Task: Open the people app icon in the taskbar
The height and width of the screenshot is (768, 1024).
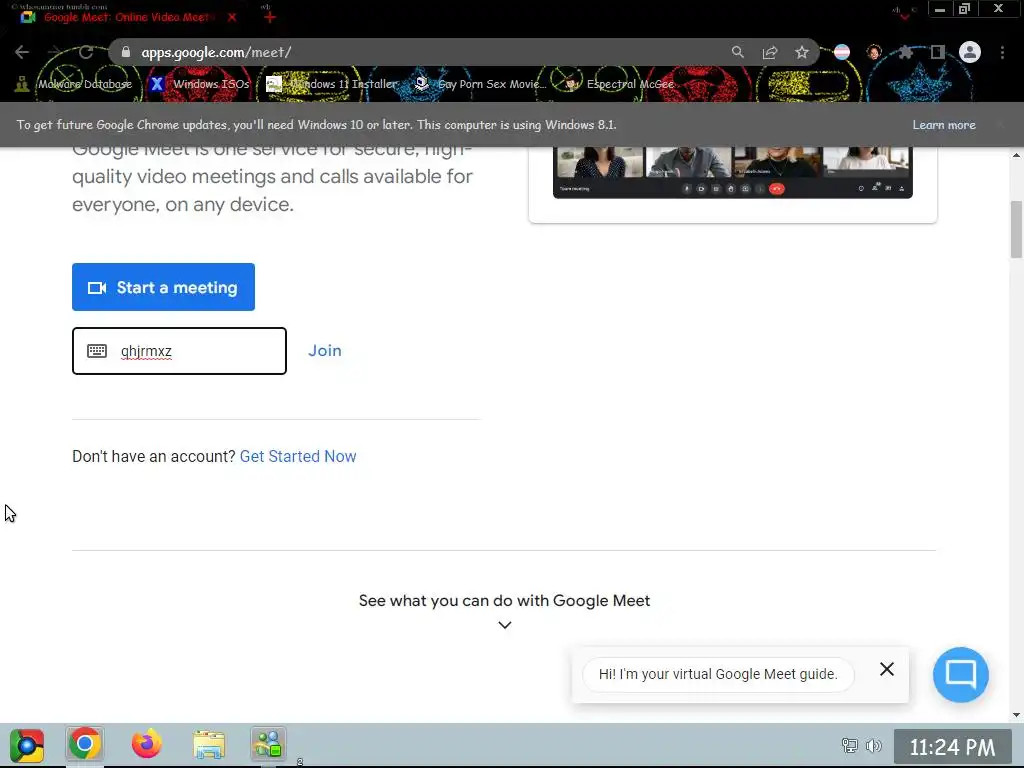Action: [x=268, y=744]
